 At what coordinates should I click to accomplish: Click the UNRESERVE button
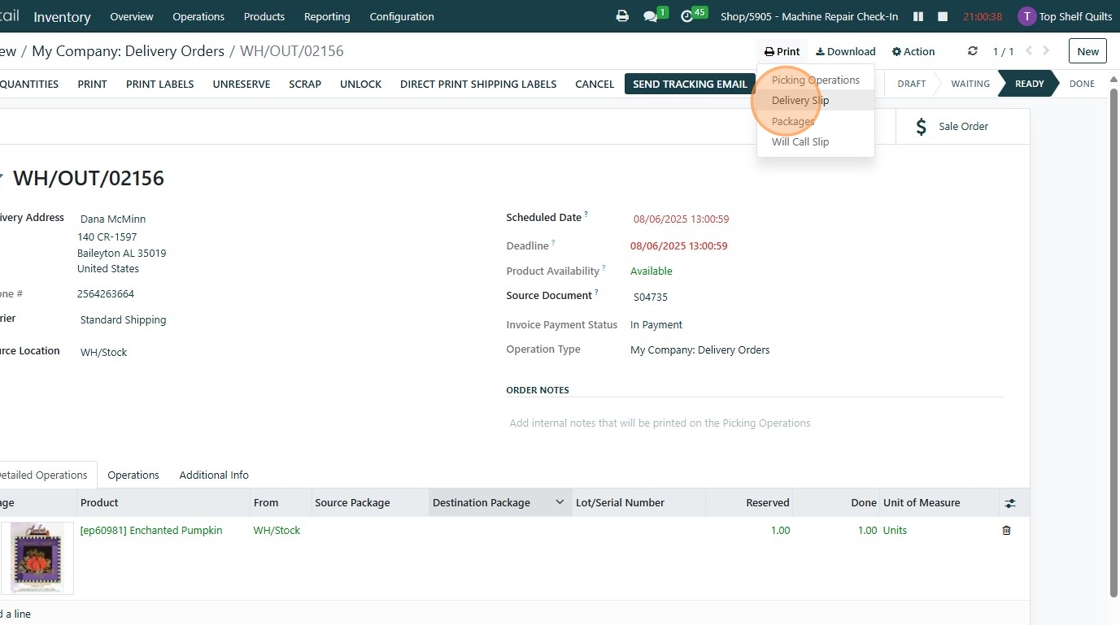241,84
